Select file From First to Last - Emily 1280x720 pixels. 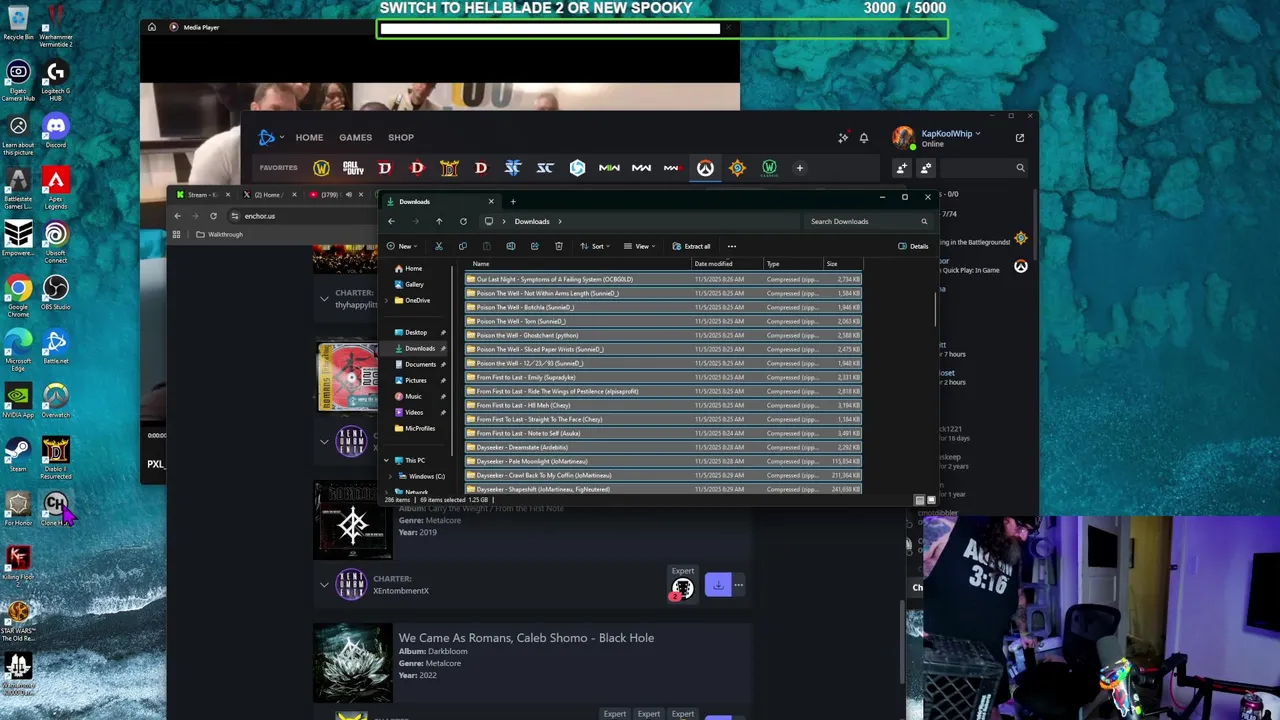pyautogui.click(x=663, y=377)
